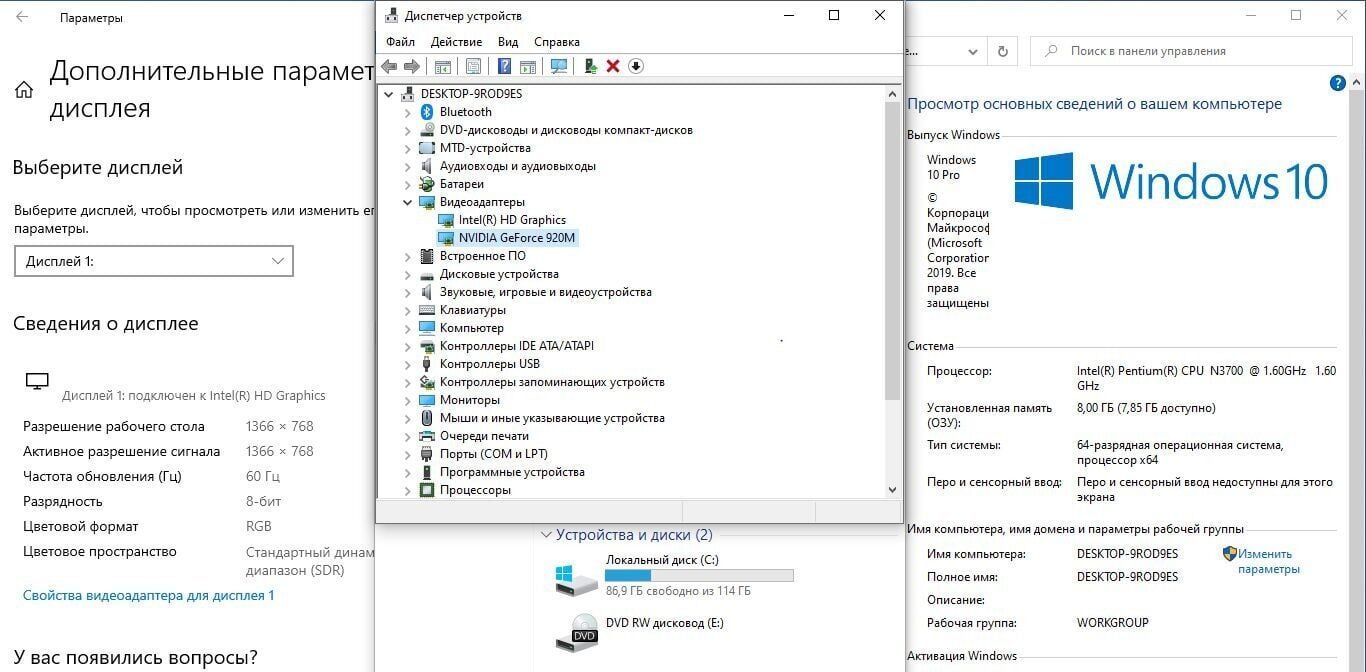Image resolution: width=1366 pixels, height=672 pixels.
Task: Open Свойства видеоадаптера для дисплея 1 link
Action: [x=148, y=595]
